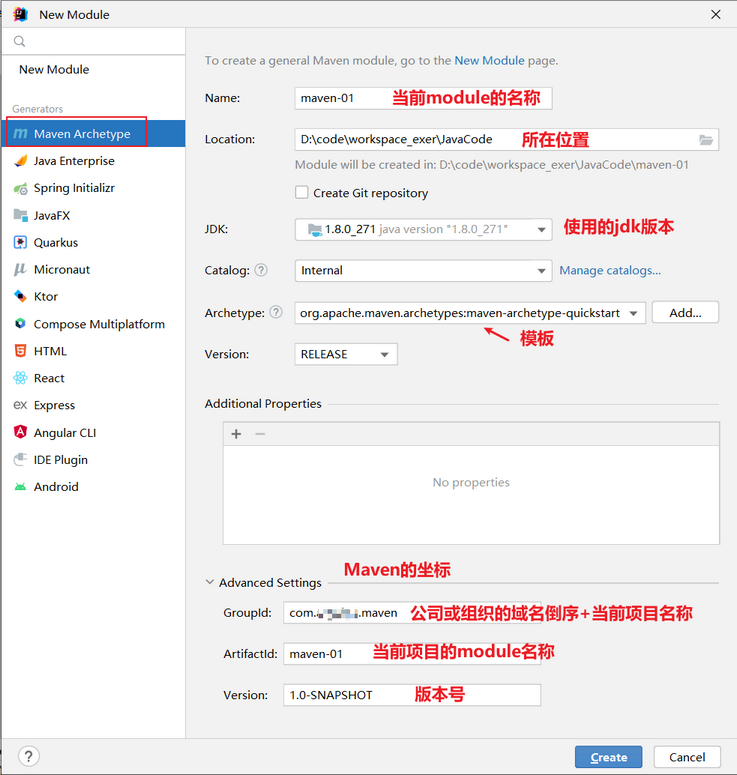Open help via bottom-left question mark
This screenshot has height=775, width=737.
coord(29,756)
